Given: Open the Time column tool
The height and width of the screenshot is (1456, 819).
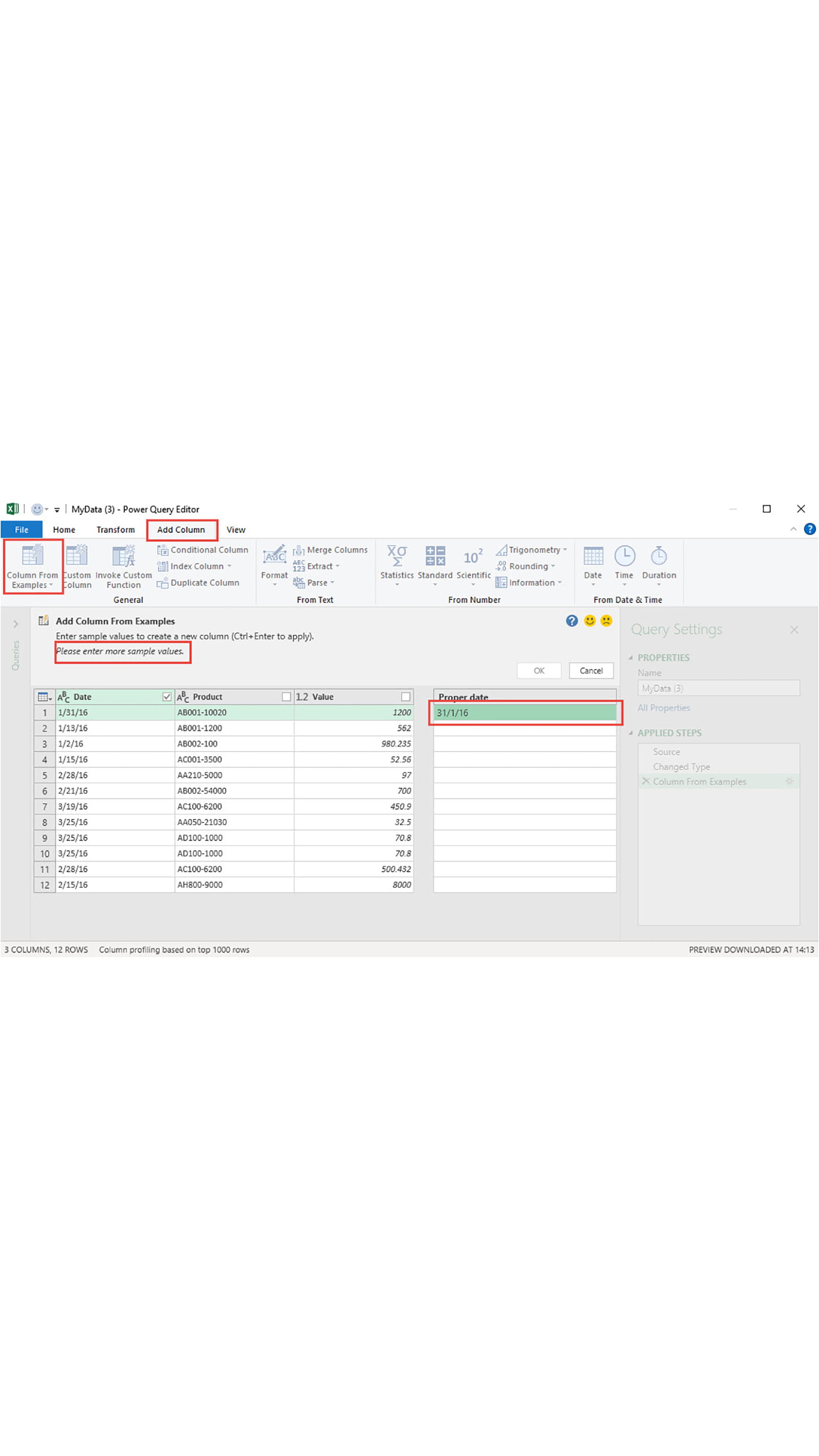Looking at the screenshot, I should point(624,556).
